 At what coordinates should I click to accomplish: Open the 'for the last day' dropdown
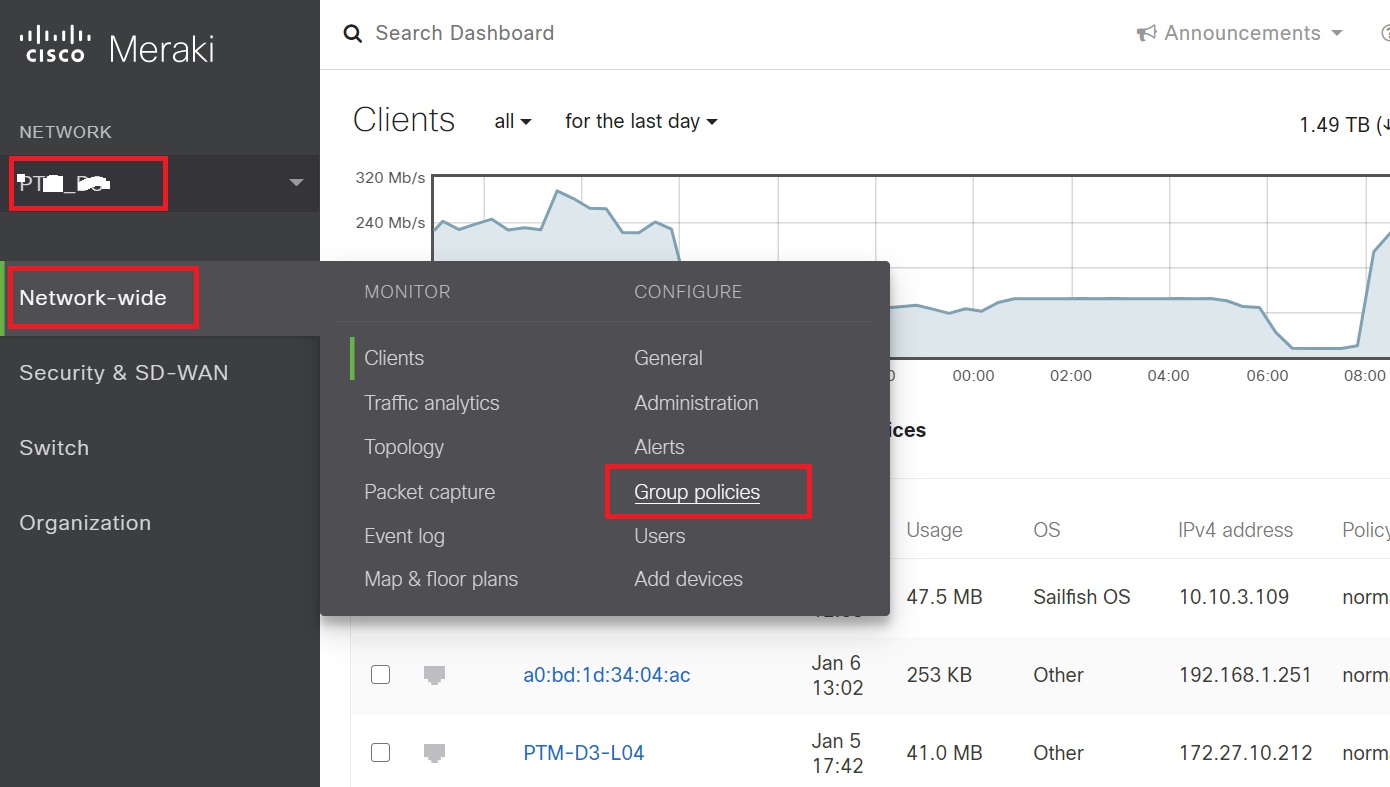(x=641, y=122)
